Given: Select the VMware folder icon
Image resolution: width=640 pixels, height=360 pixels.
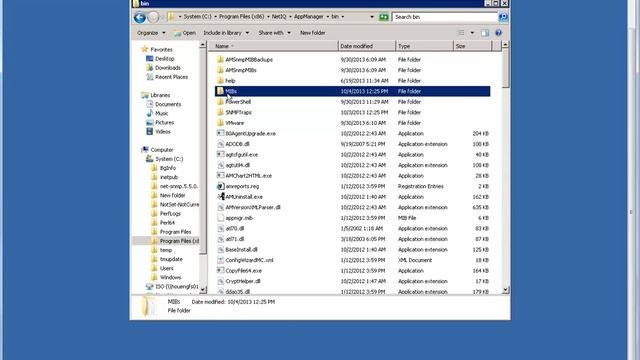Looking at the screenshot, I should coord(220,123).
